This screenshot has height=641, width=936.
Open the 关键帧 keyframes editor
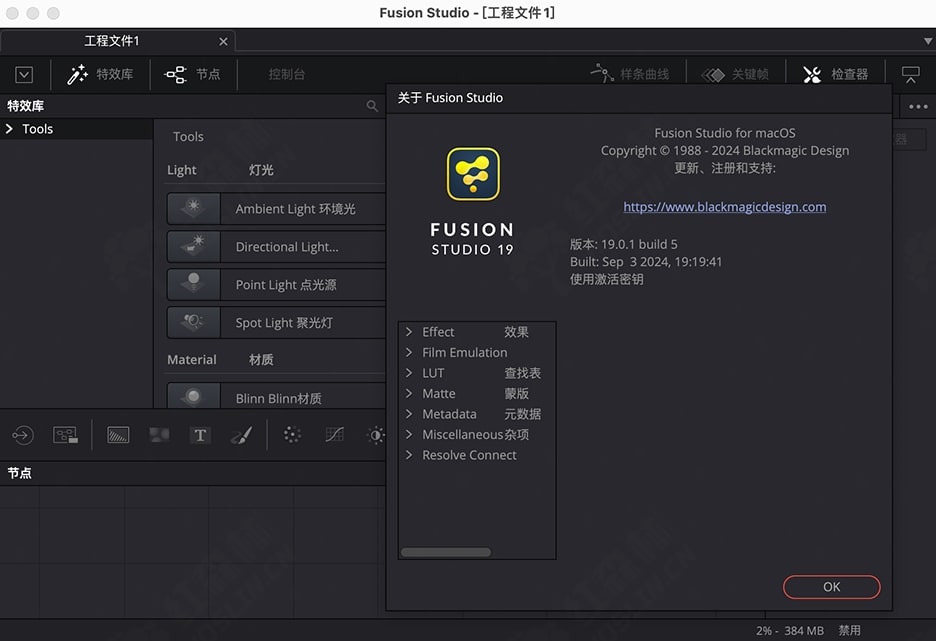(735, 75)
